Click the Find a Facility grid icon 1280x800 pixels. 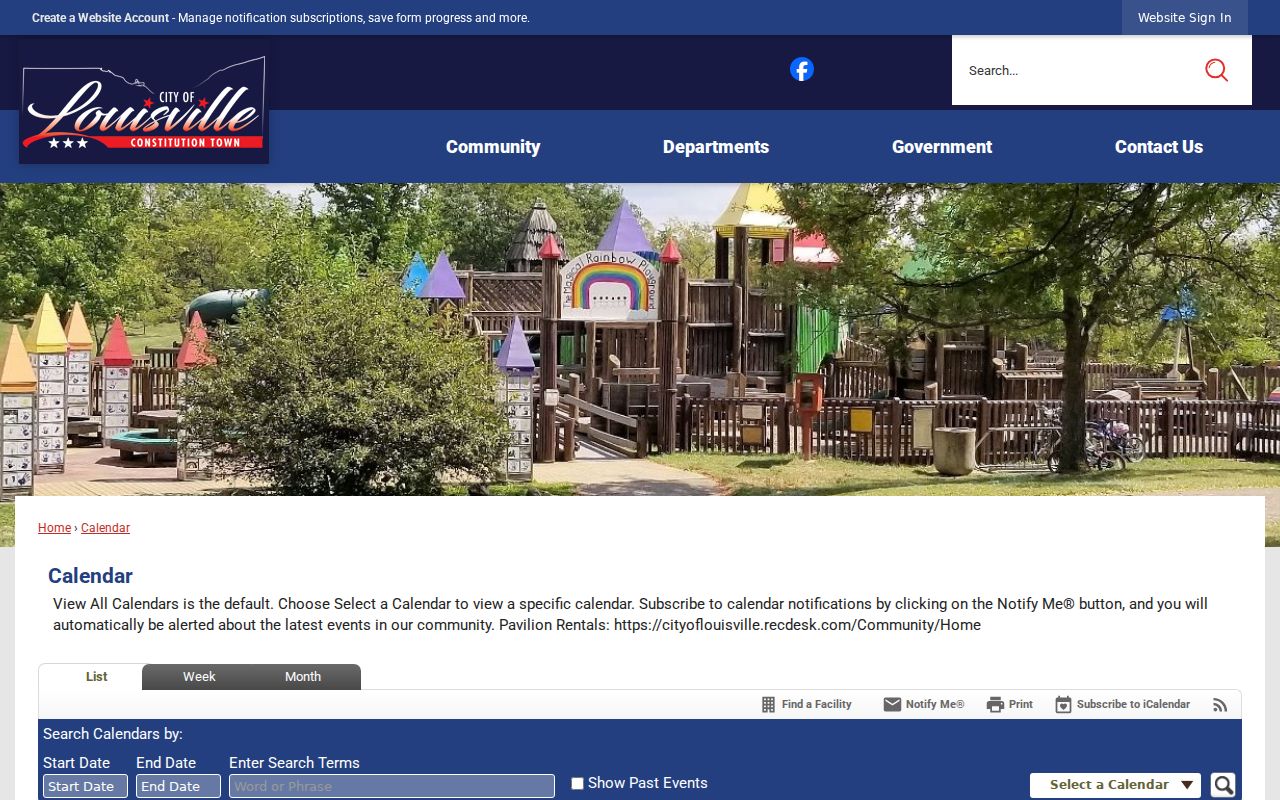click(x=768, y=705)
